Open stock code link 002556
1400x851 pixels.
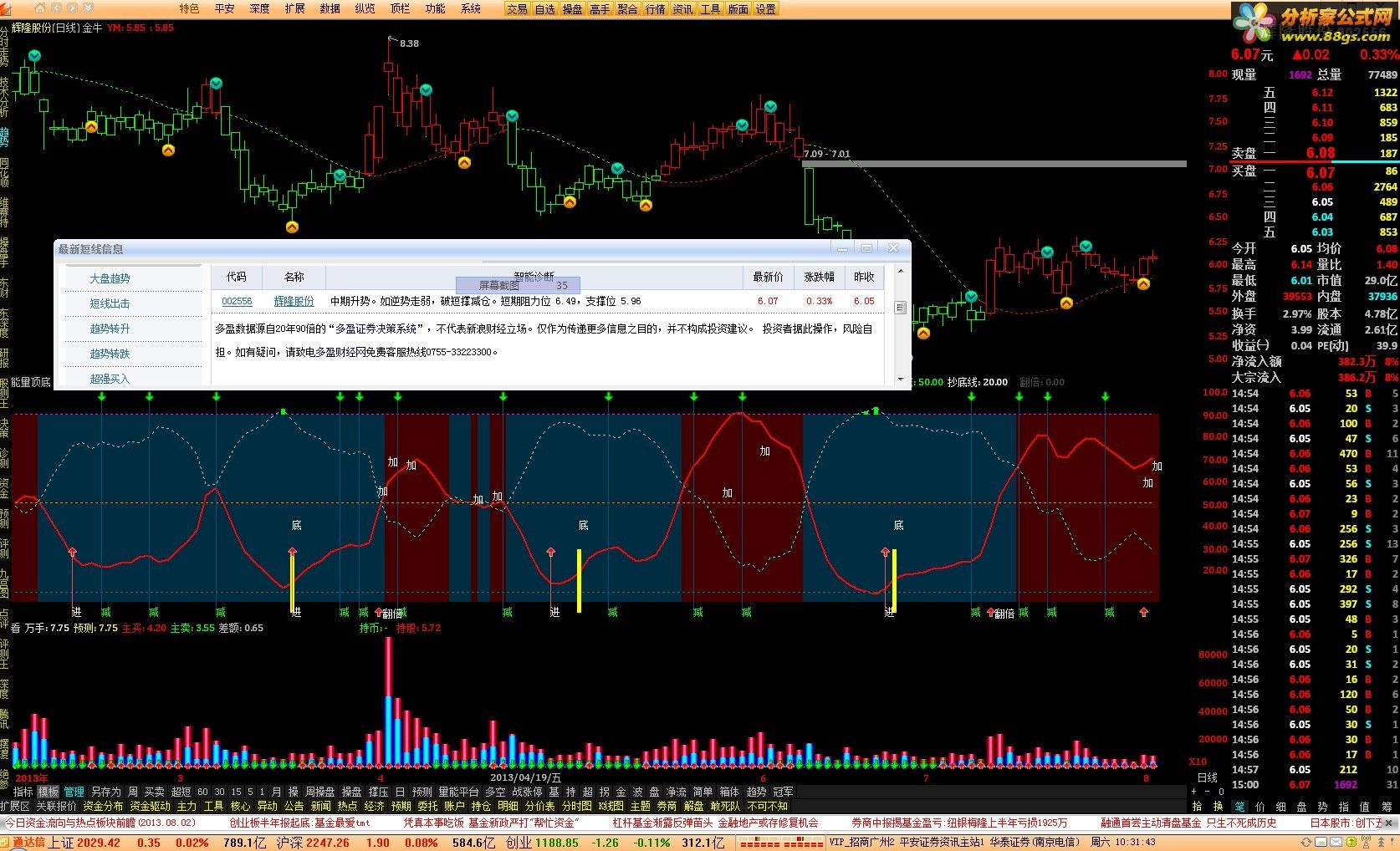237,301
